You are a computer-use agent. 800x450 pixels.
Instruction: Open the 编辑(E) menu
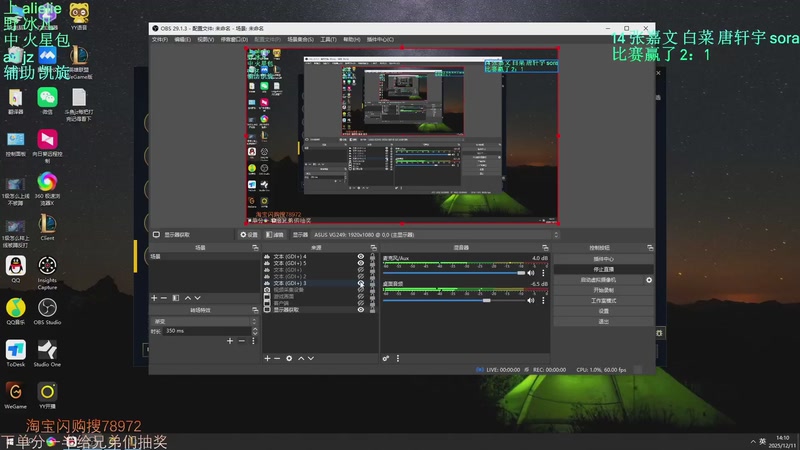(182, 39)
